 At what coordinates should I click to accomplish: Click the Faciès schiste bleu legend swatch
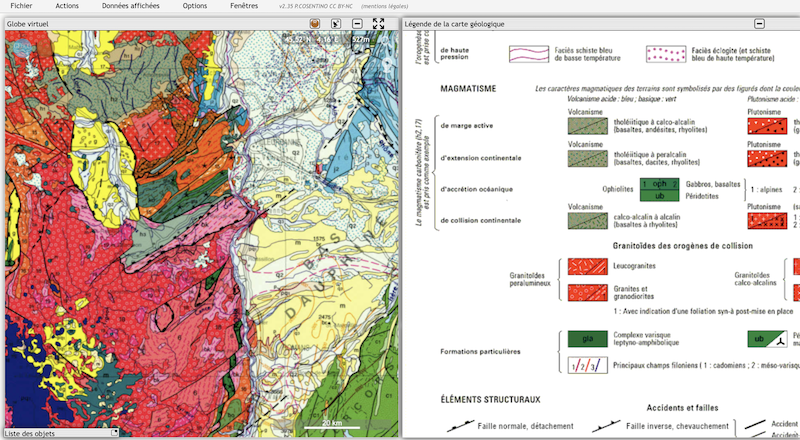529,54
